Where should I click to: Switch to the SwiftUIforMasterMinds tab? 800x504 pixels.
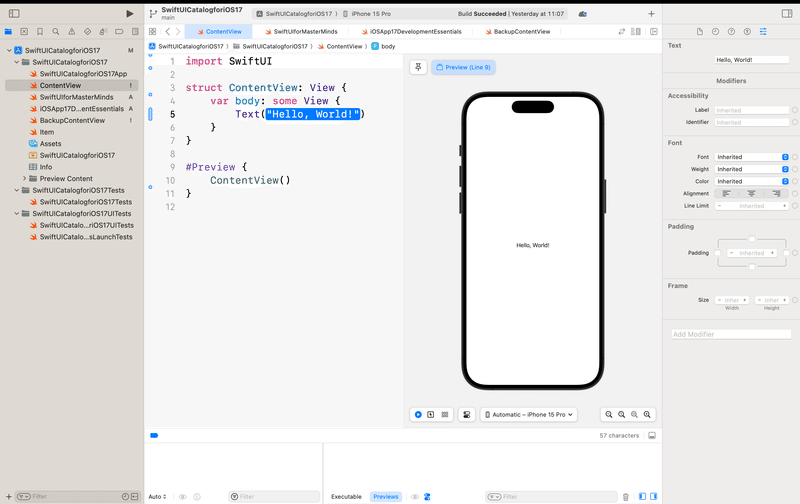301,32
